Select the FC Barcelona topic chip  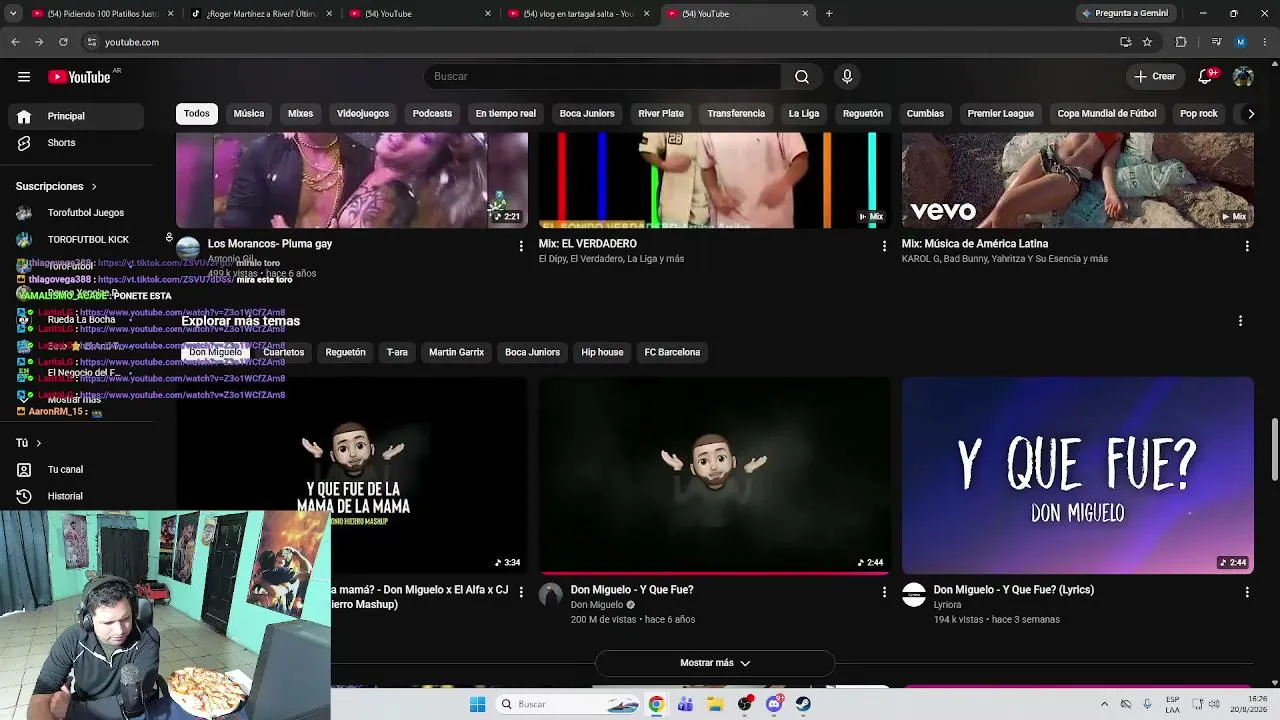point(672,352)
